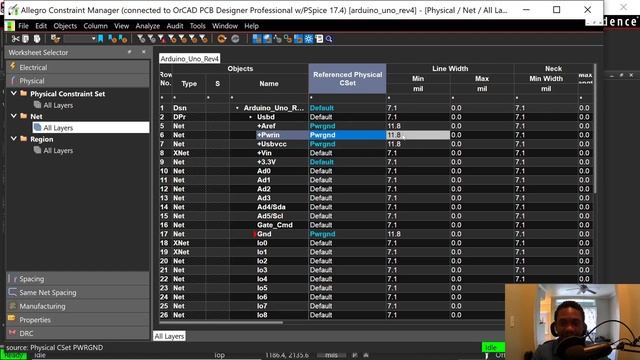Open the Manufacturing section
This screenshot has height=360, width=640.
click(x=78, y=306)
